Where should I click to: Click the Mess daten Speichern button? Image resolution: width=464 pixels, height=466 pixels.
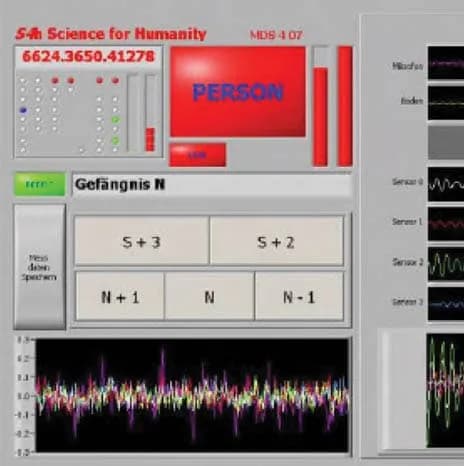(39, 267)
